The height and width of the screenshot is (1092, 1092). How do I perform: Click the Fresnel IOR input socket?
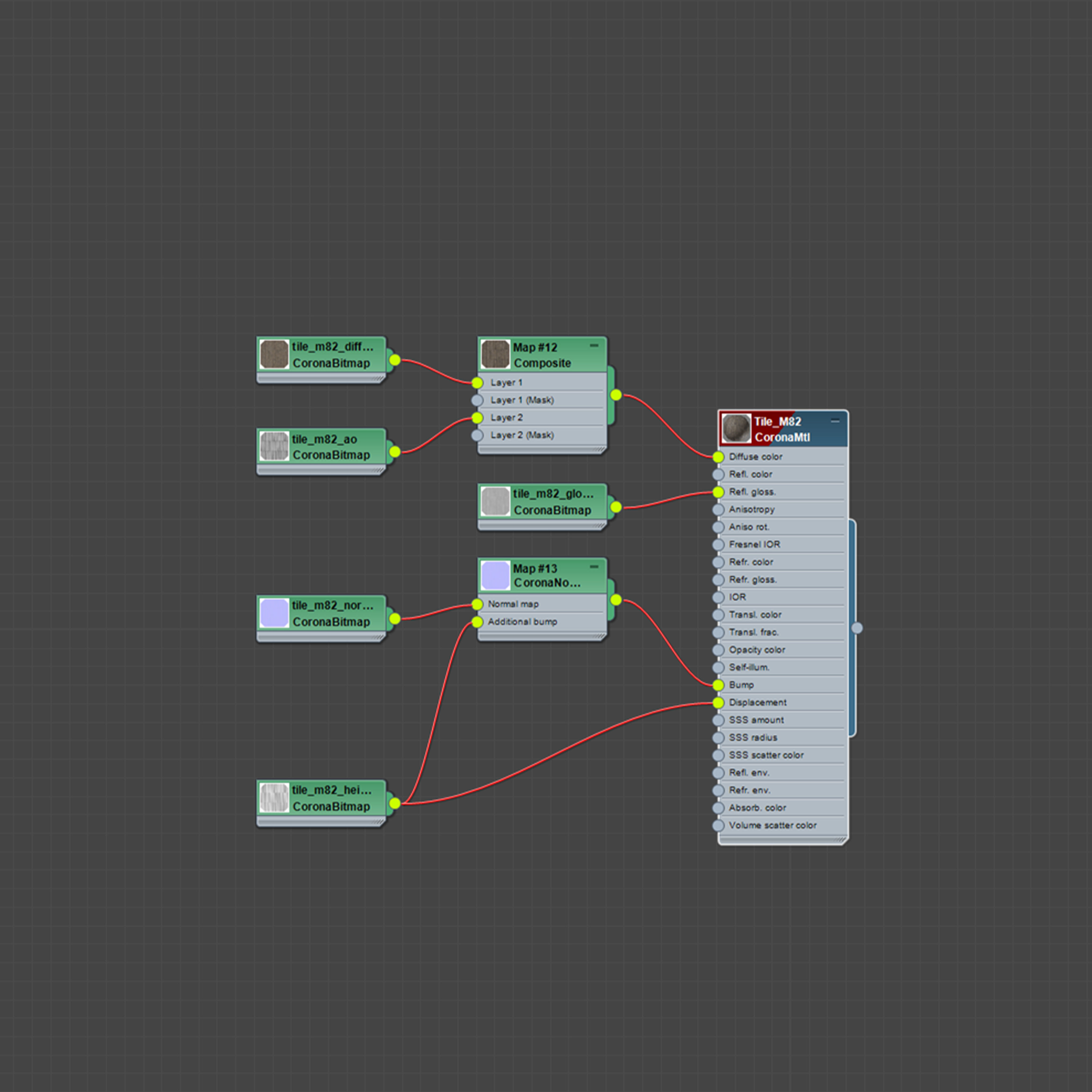pos(718,545)
